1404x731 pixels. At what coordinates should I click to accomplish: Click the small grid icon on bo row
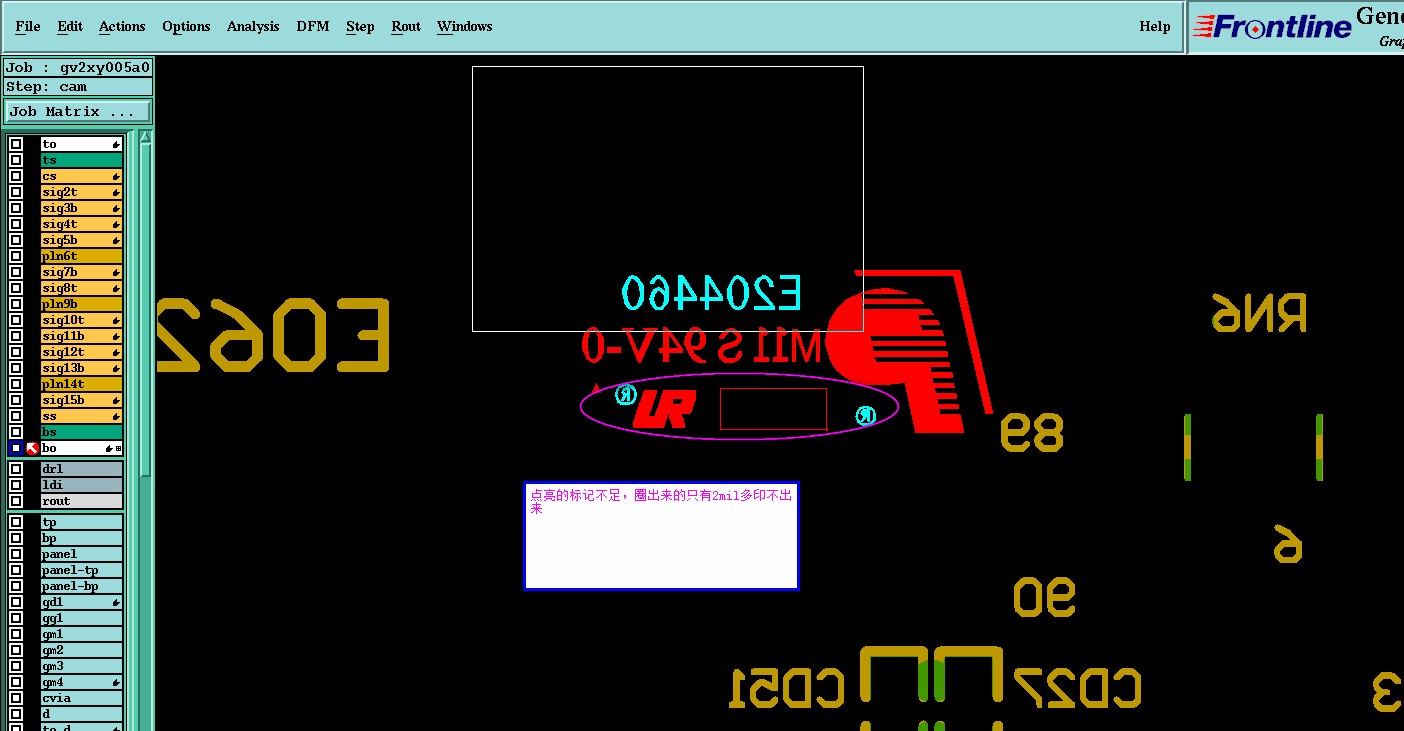point(118,449)
